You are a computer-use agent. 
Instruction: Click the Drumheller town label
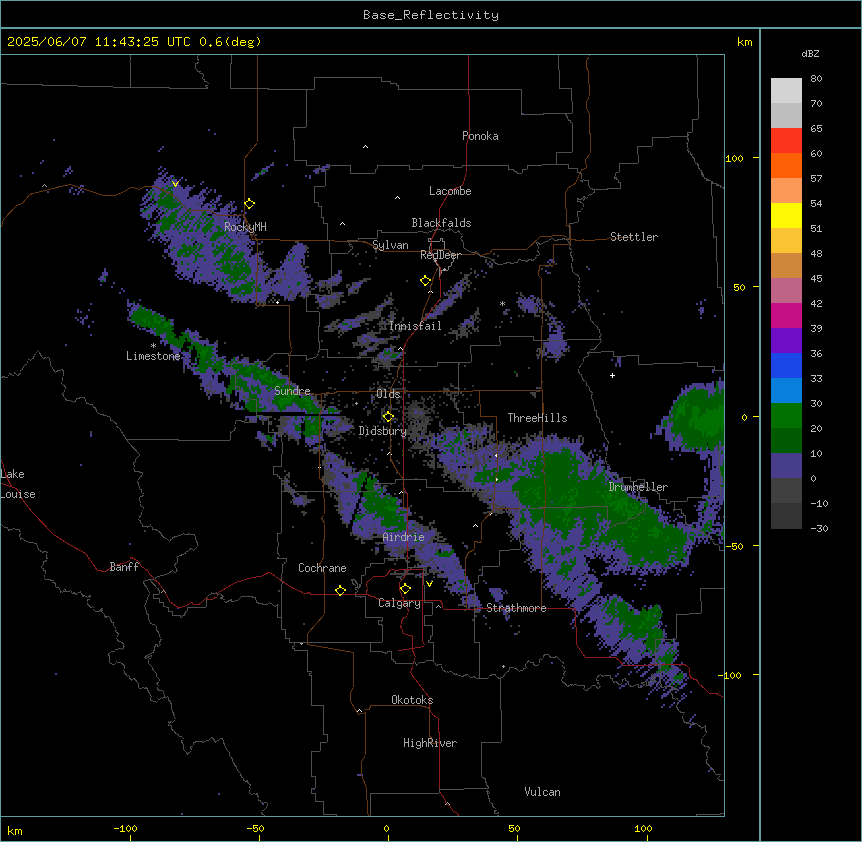pyautogui.click(x=638, y=487)
